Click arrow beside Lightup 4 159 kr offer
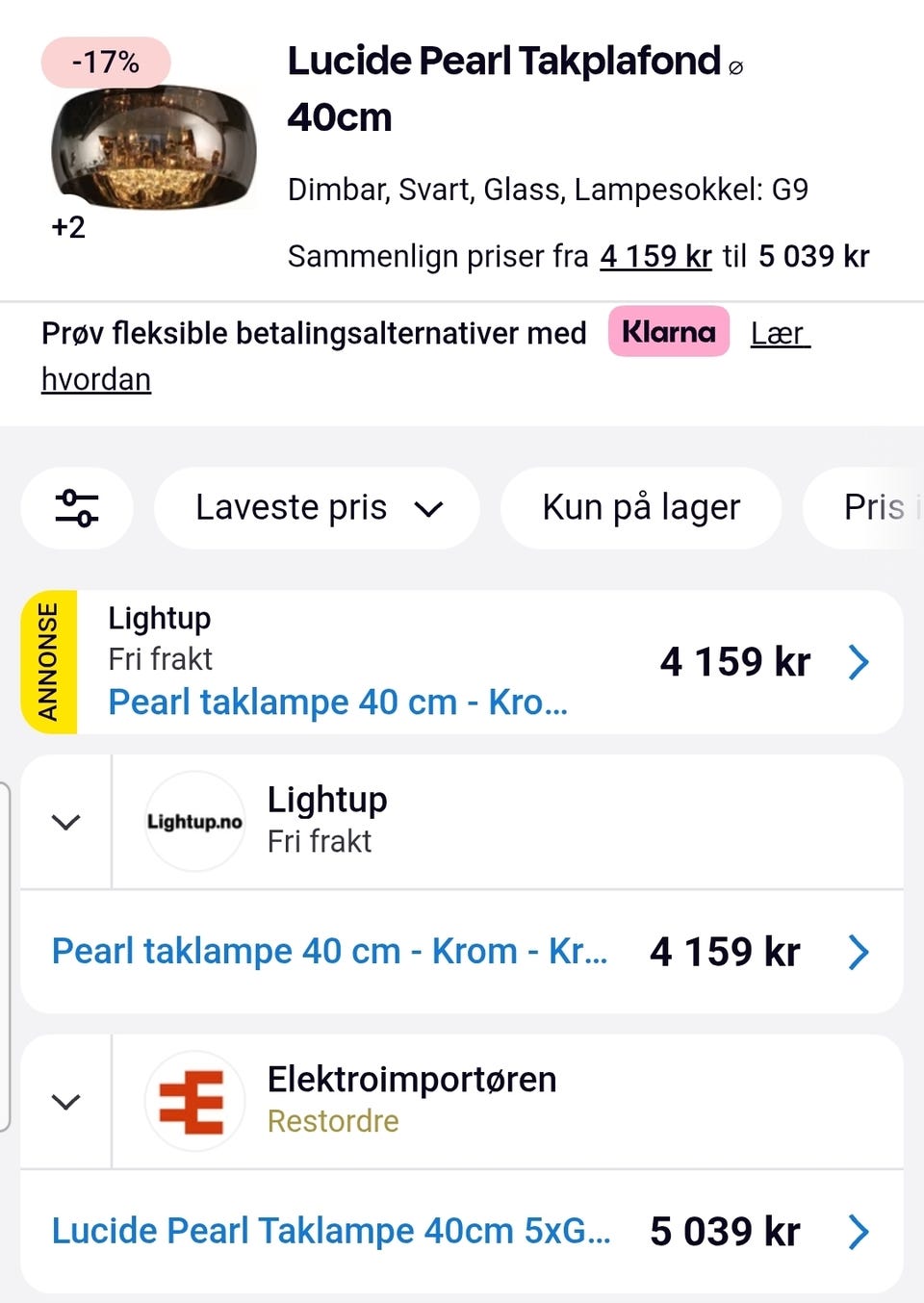Image resolution: width=924 pixels, height=1303 pixels. point(859,952)
